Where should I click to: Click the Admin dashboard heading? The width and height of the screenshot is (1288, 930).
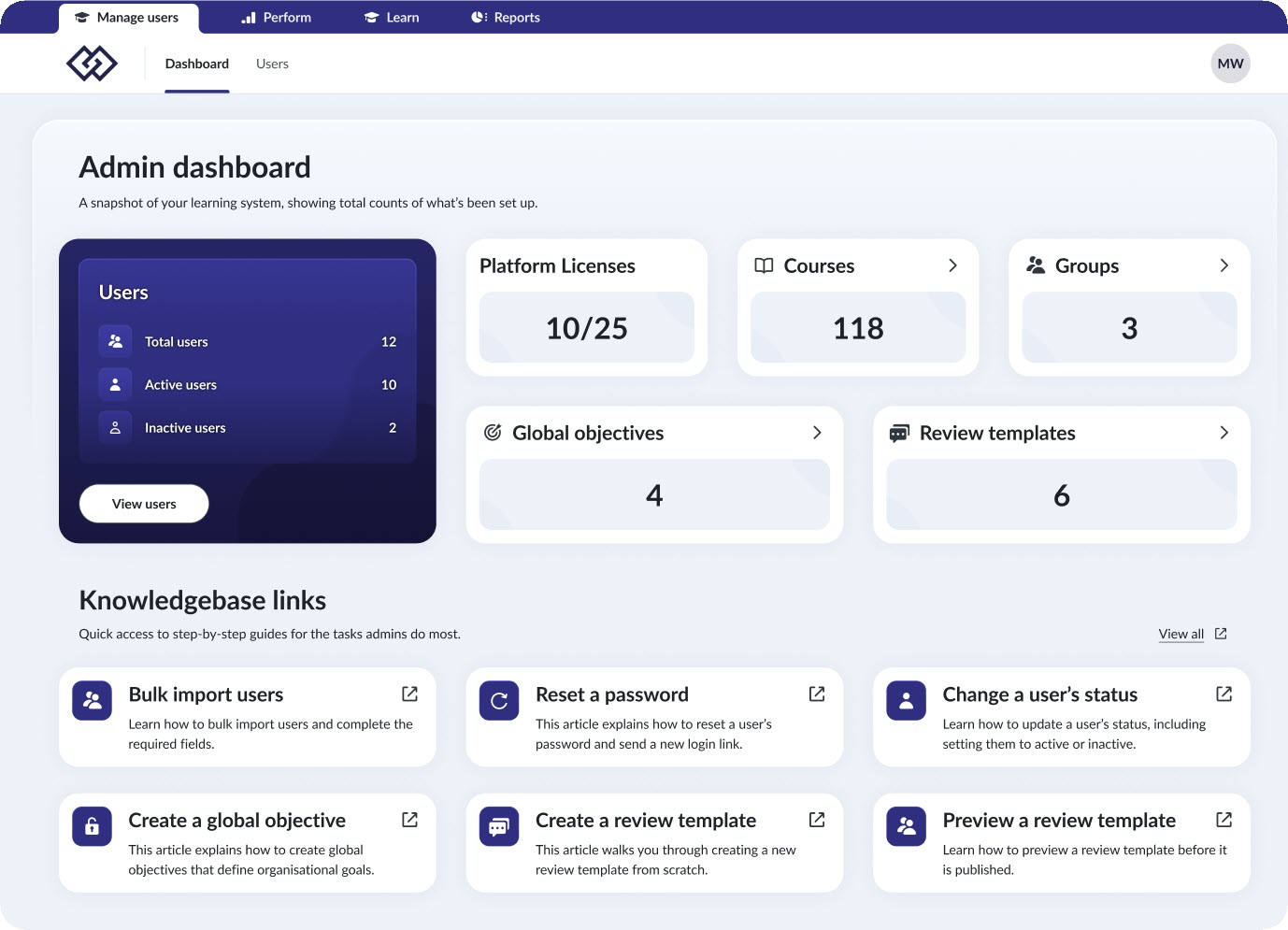(195, 167)
